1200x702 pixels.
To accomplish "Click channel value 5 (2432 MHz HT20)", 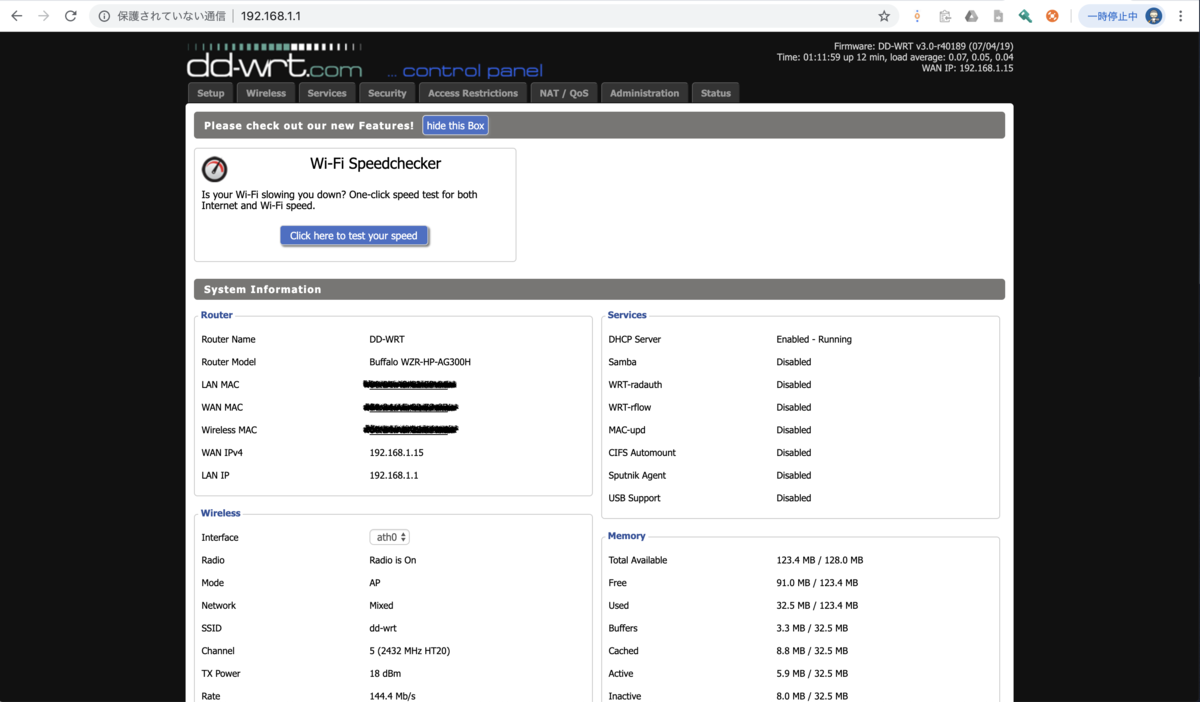I will coord(410,651).
